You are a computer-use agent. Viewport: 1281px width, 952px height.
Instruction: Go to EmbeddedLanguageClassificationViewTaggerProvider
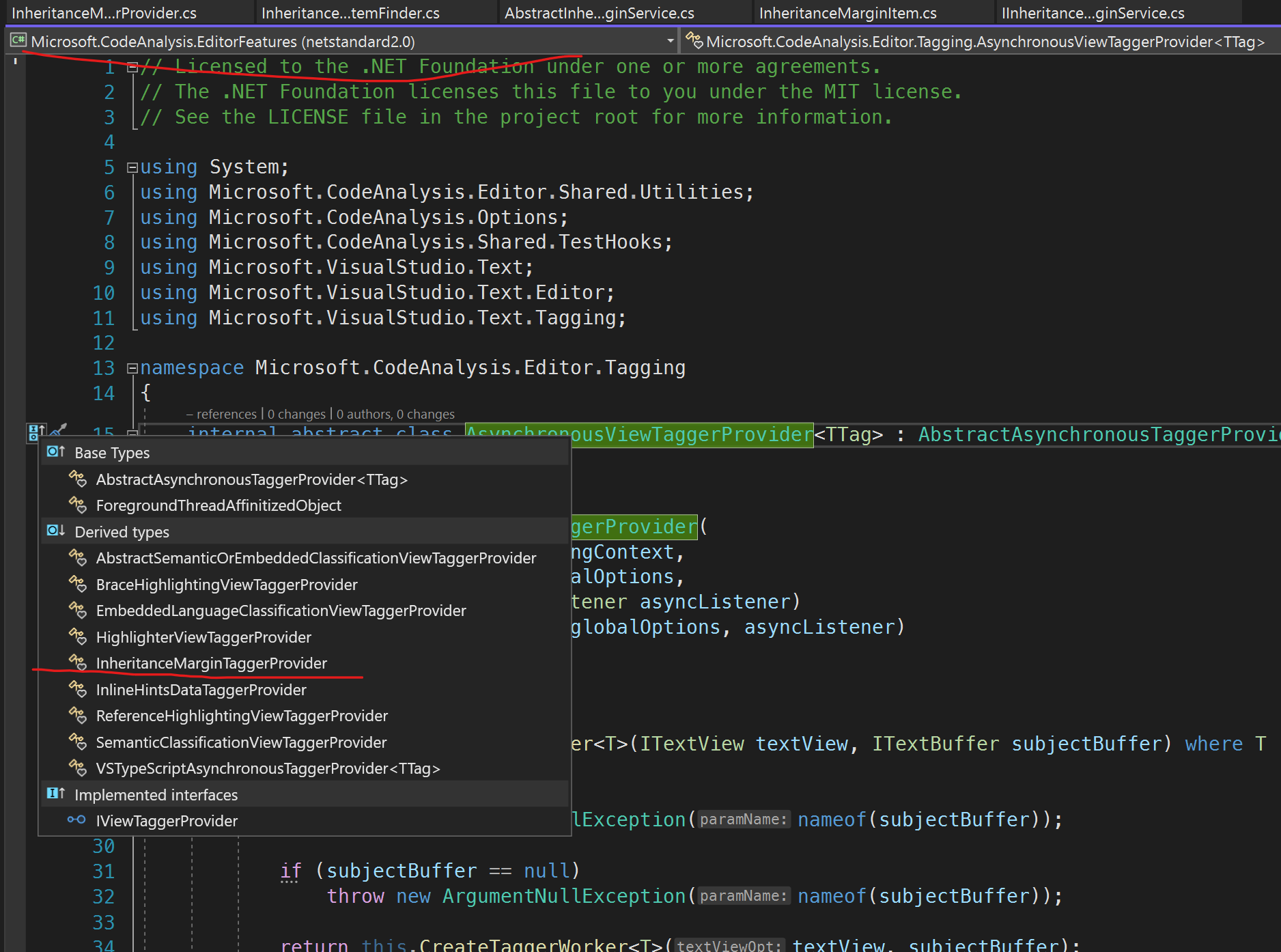coord(281,611)
